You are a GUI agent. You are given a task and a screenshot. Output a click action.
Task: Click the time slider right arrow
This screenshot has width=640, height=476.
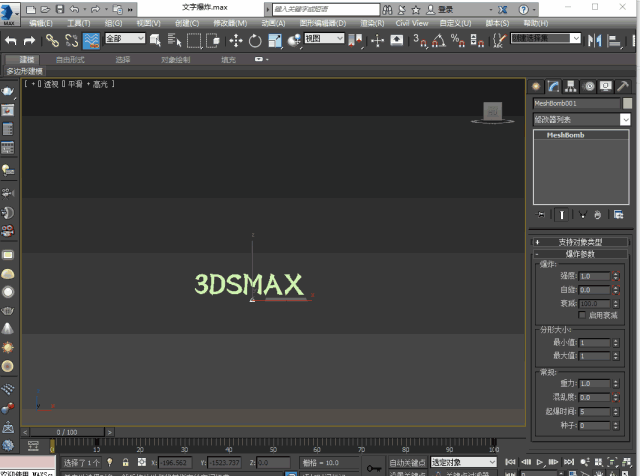click(x=109, y=432)
